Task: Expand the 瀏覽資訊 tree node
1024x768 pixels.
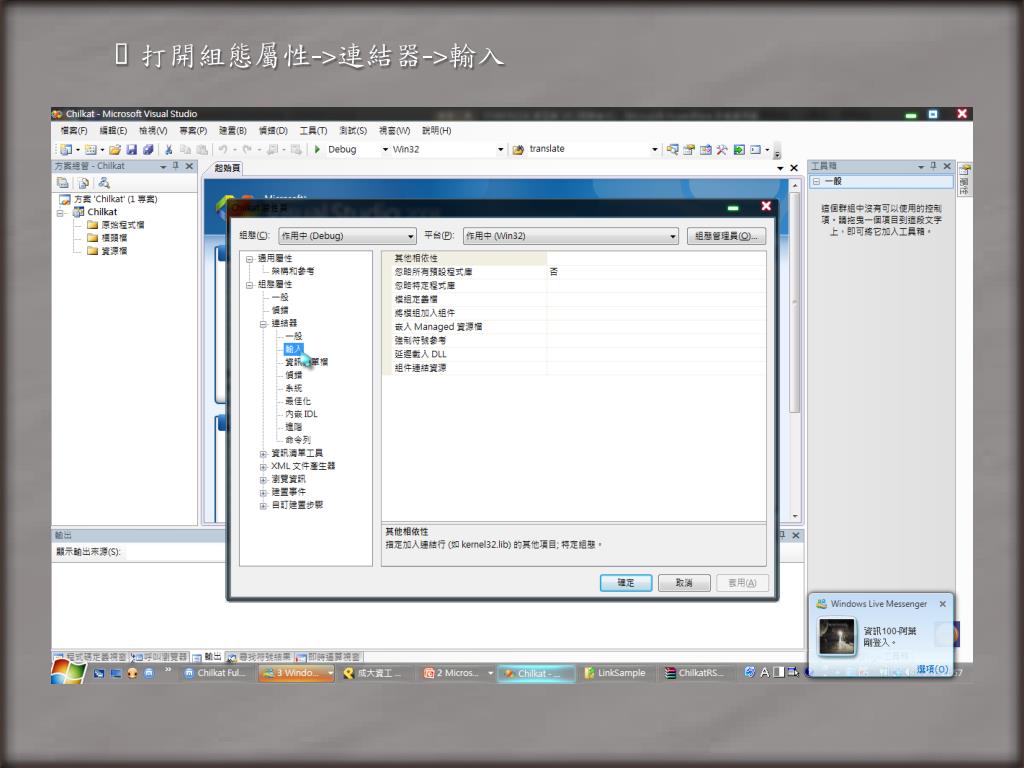Action: tap(263, 480)
